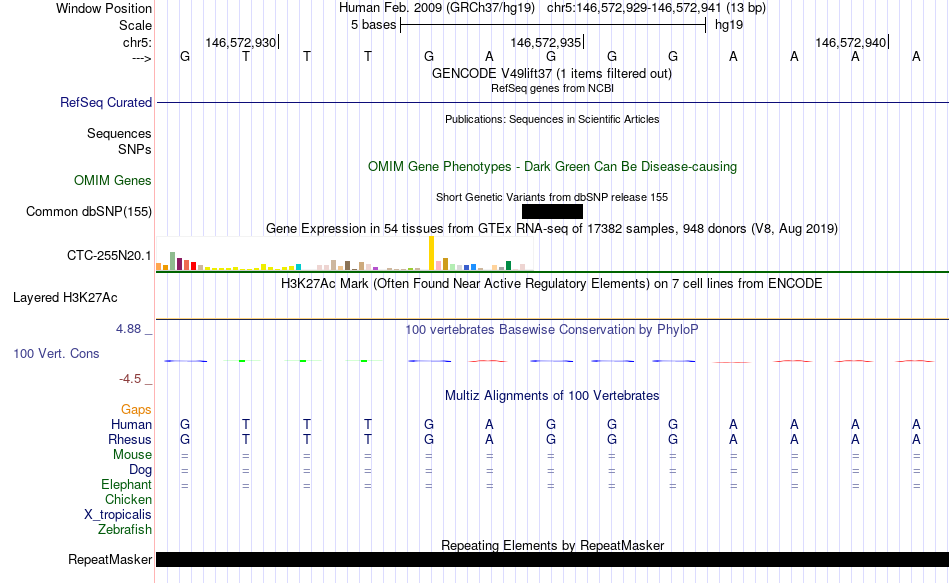The width and height of the screenshot is (950, 583).
Task: Select the Chicken species label
Action: [x=128, y=499]
